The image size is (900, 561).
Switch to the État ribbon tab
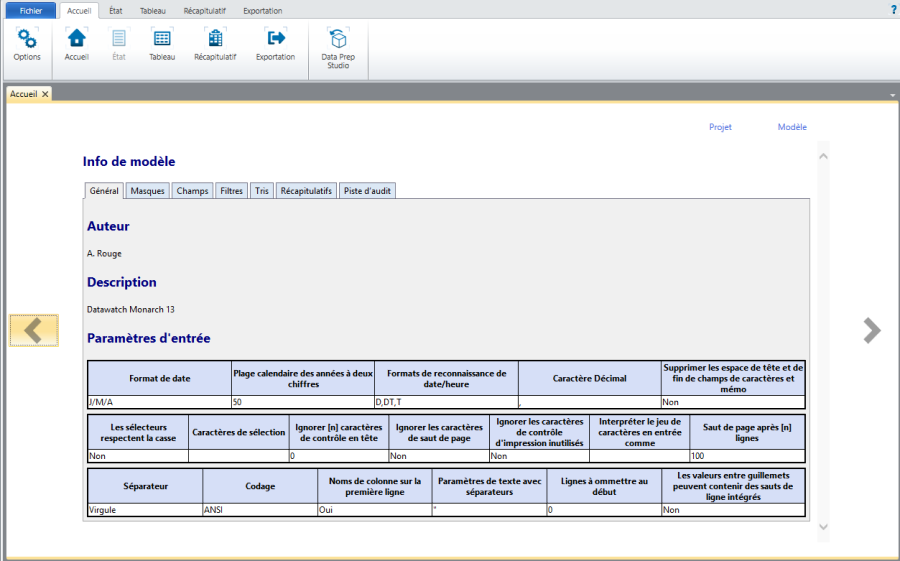click(x=116, y=10)
